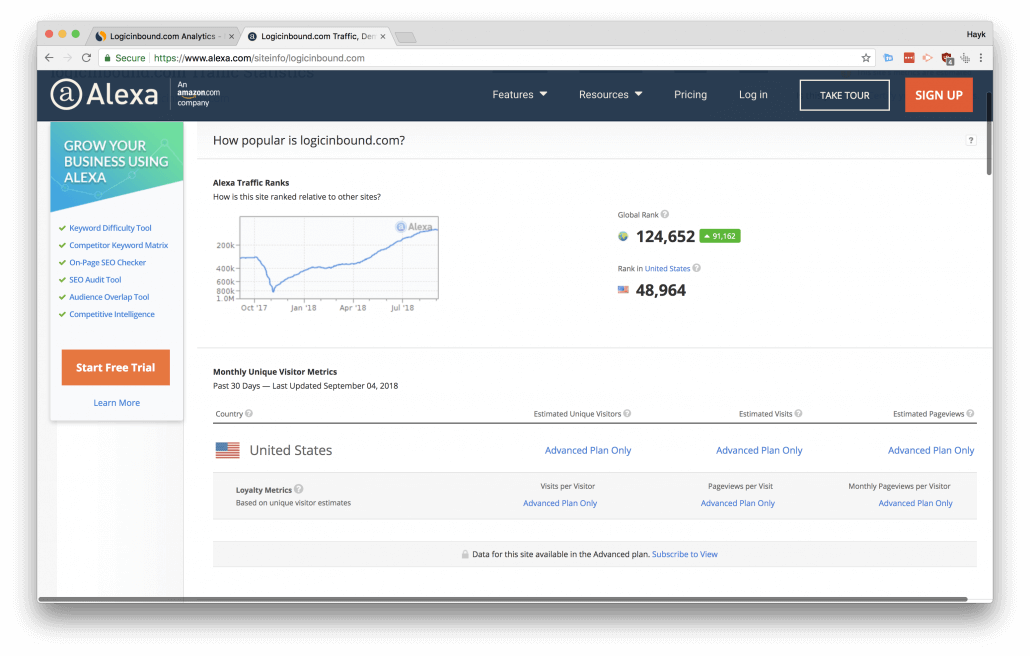Expand the Features dropdown menu
The image size is (1030, 656).
click(520, 95)
